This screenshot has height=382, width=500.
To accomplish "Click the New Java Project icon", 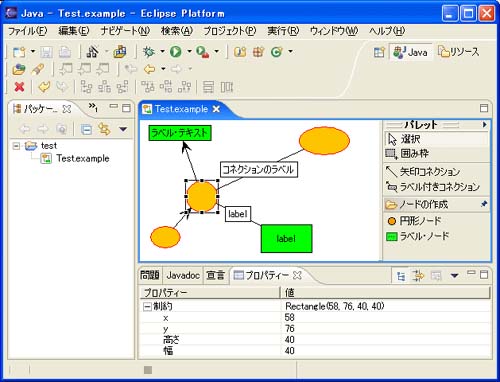I will pos(240,52).
